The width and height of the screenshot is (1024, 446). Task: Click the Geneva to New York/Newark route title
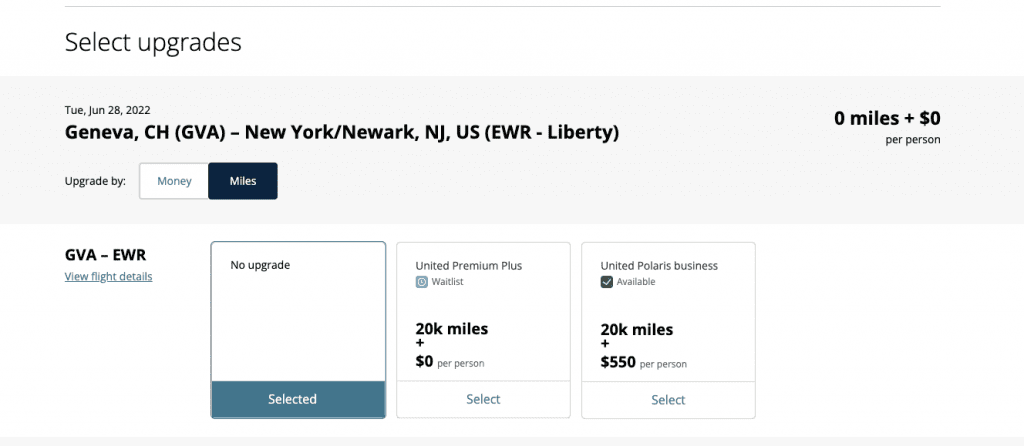[342, 133]
